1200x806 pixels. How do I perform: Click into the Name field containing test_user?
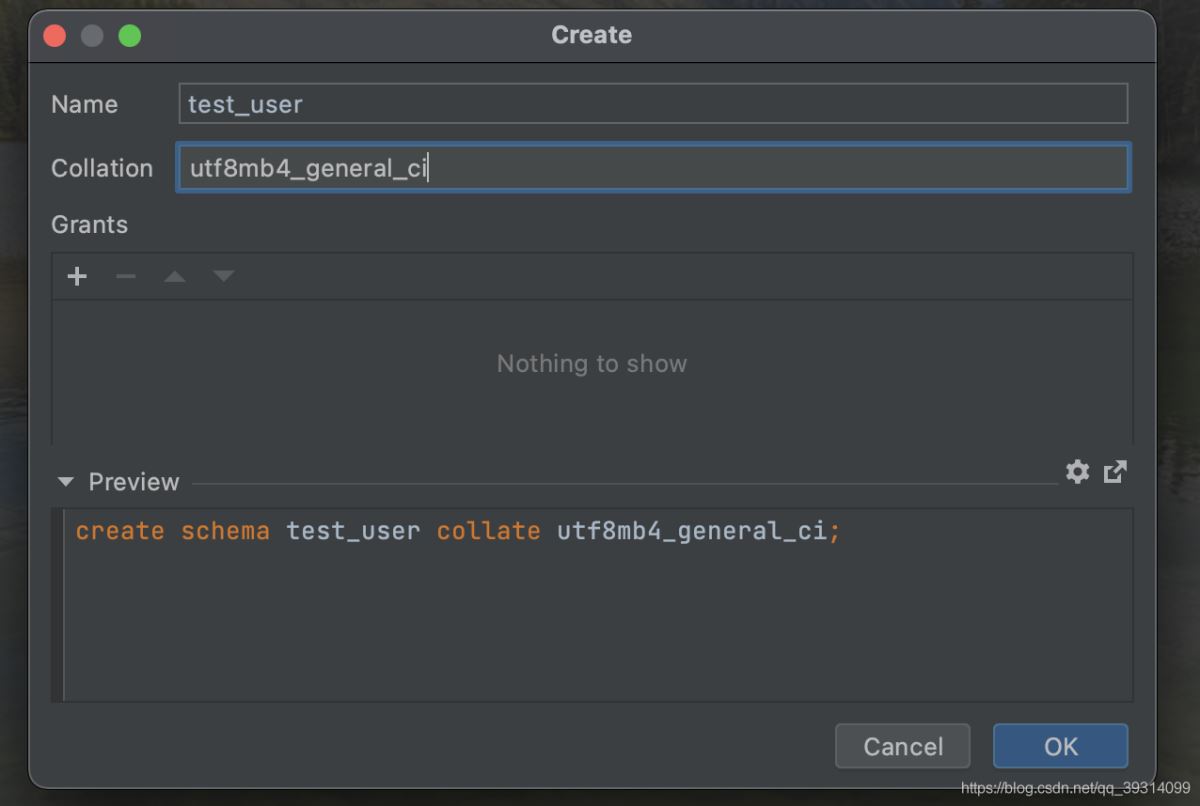pos(652,104)
